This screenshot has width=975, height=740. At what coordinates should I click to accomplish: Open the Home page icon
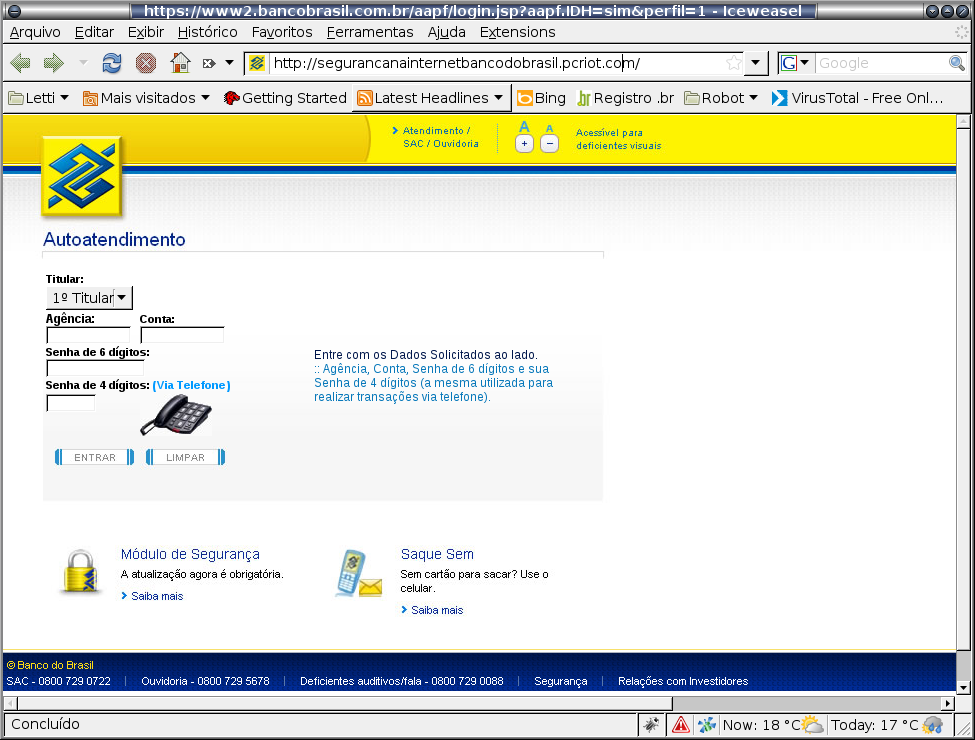(180, 63)
